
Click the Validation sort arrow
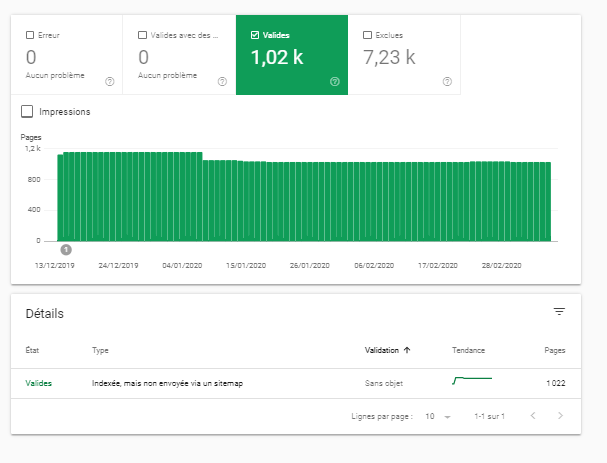405,351
